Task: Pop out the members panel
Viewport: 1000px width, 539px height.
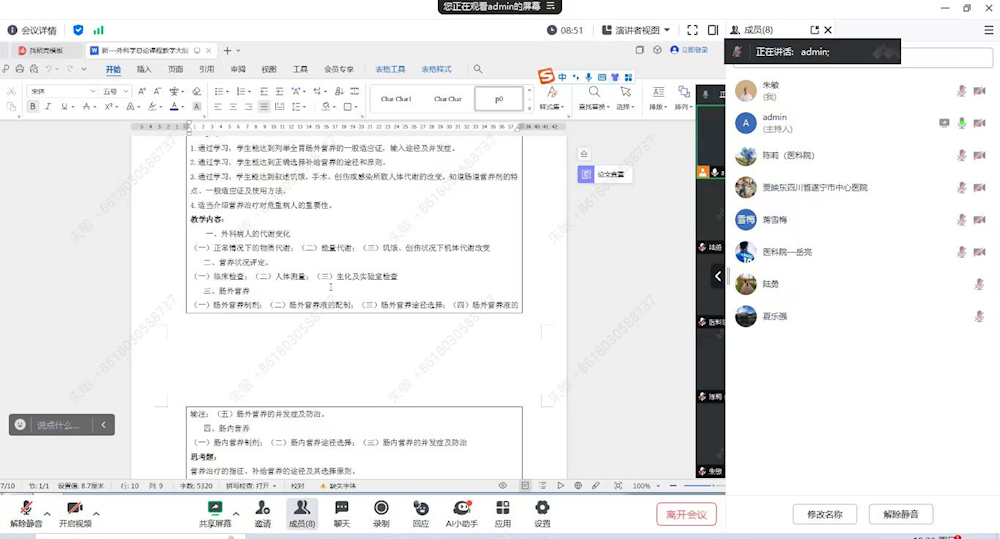Action: (x=814, y=30)
